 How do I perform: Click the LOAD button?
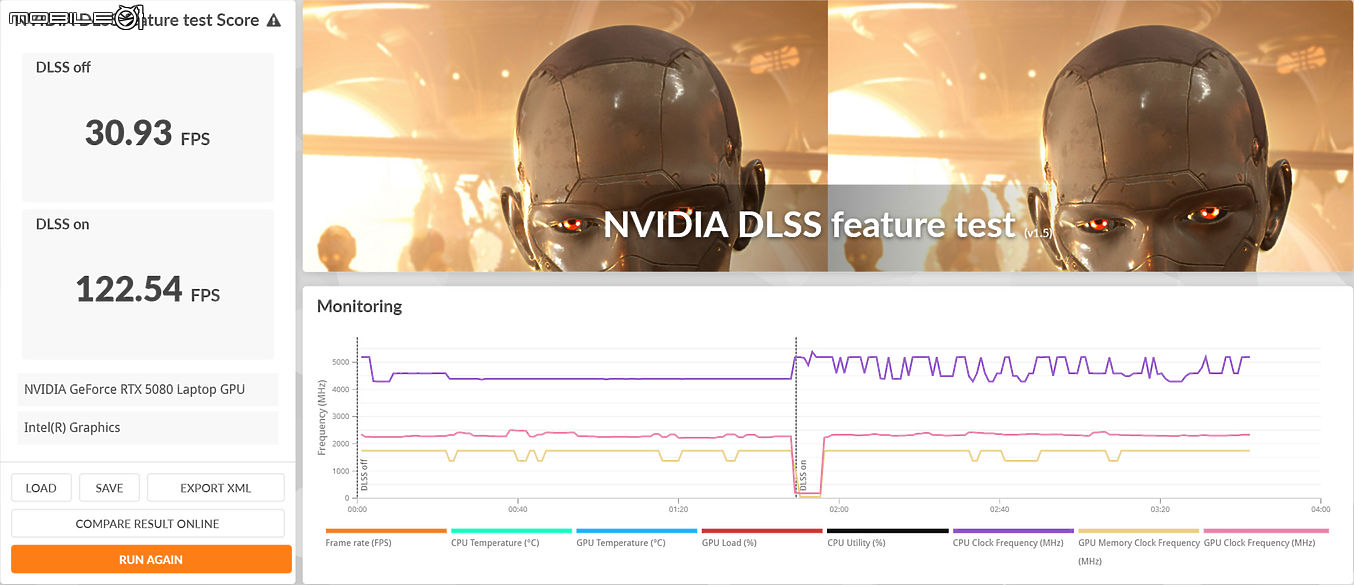[x=41, y=488]
